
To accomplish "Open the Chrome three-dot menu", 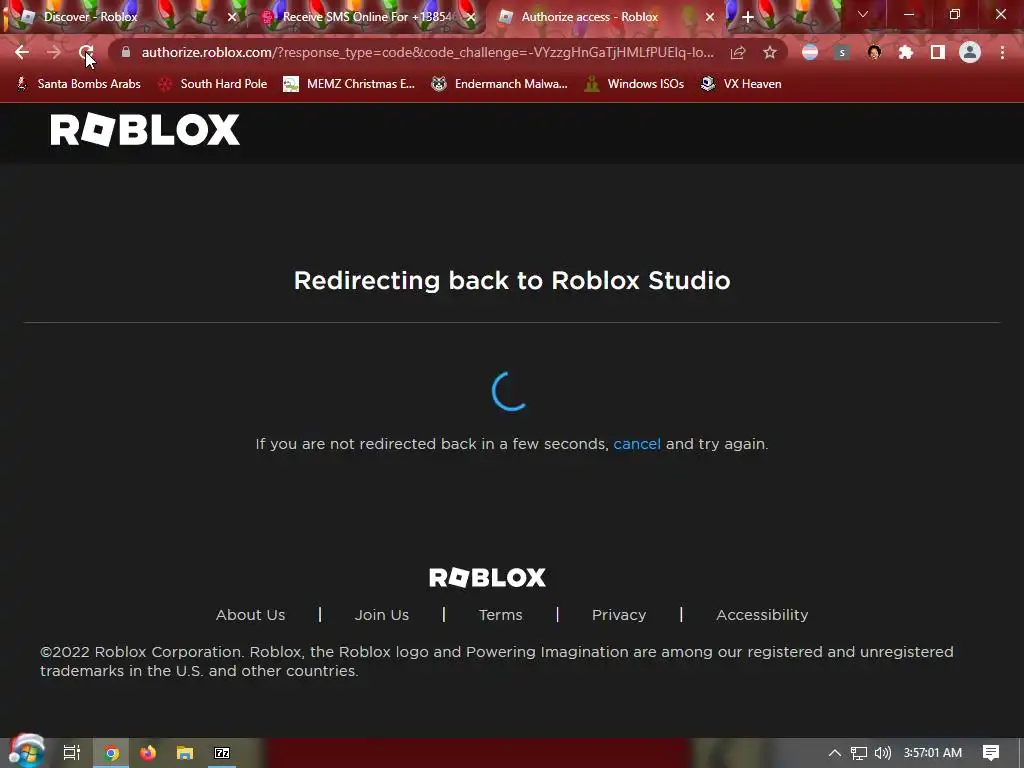I will coord(1002,52).
